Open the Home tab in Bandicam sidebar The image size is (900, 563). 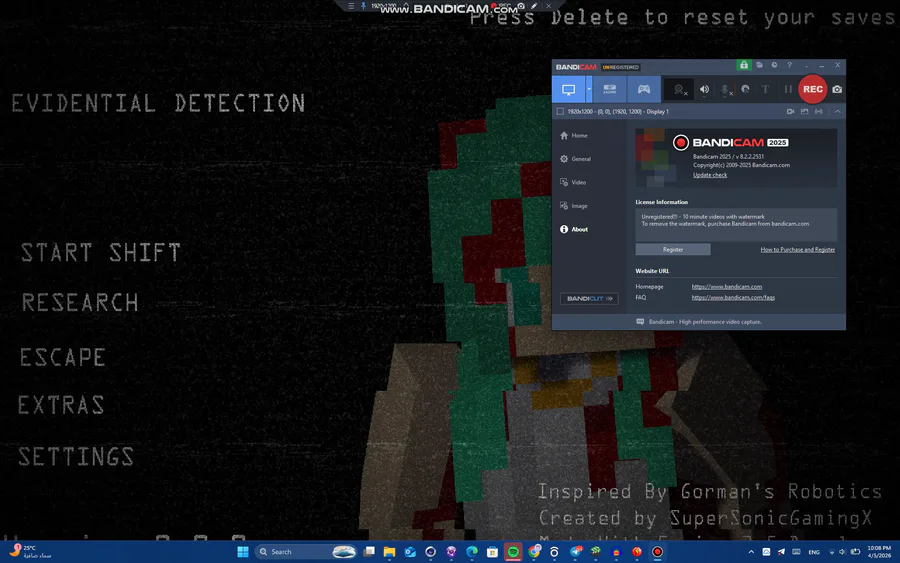point(574,135)
